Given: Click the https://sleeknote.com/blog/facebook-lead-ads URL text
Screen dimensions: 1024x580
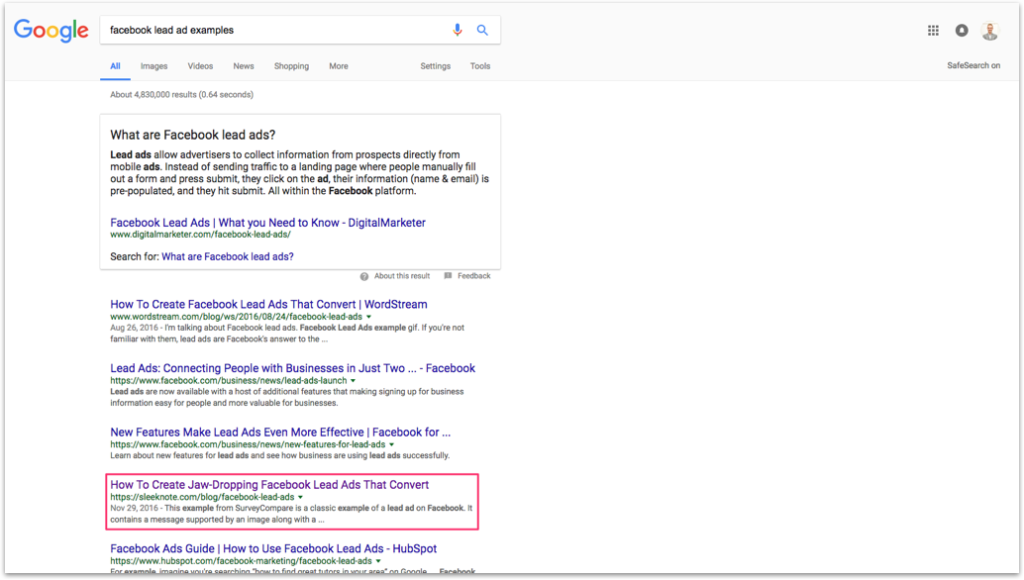Looking at the screenshot, I should pos(202,497).
